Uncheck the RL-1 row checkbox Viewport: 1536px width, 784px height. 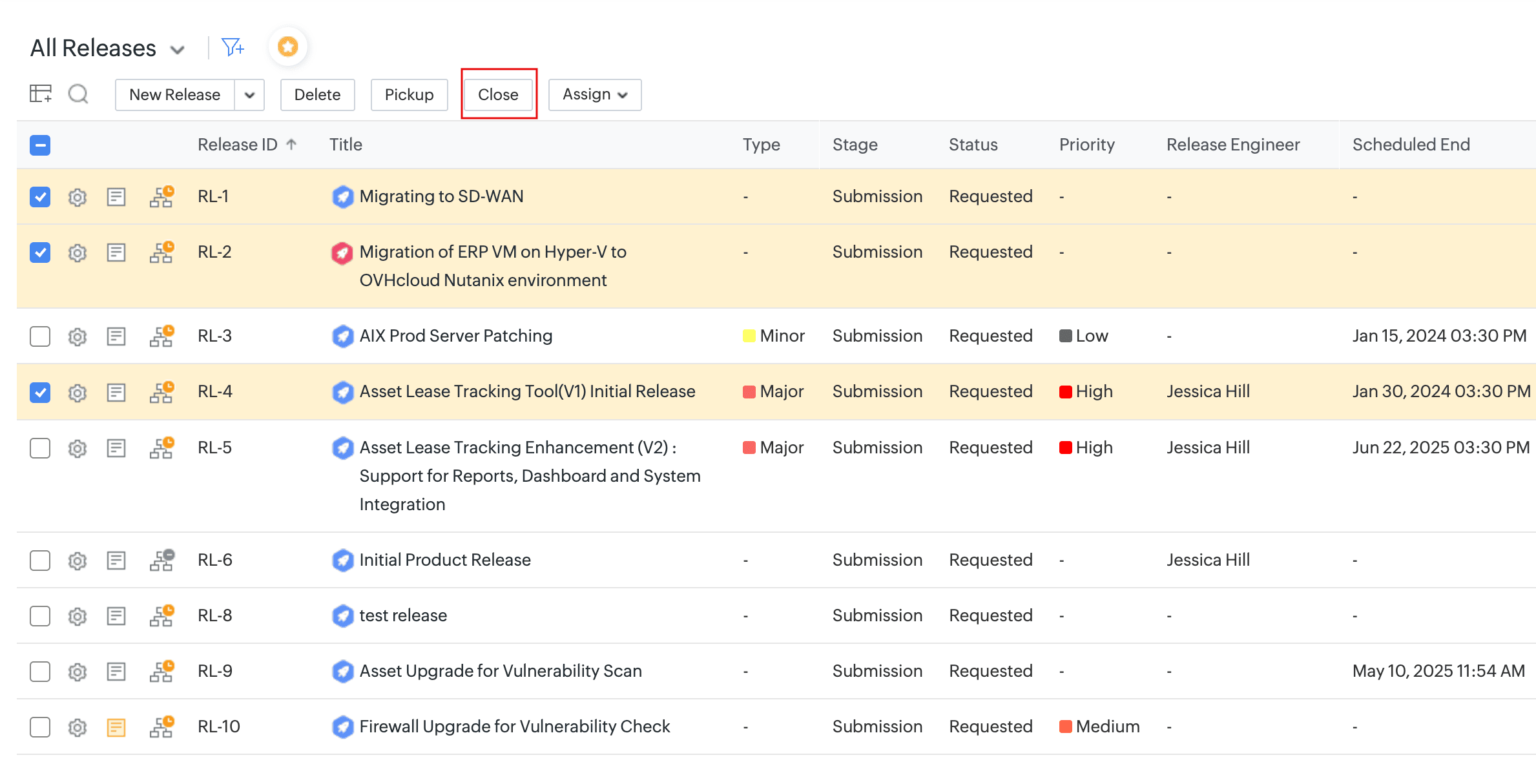(x=40, y=196)
